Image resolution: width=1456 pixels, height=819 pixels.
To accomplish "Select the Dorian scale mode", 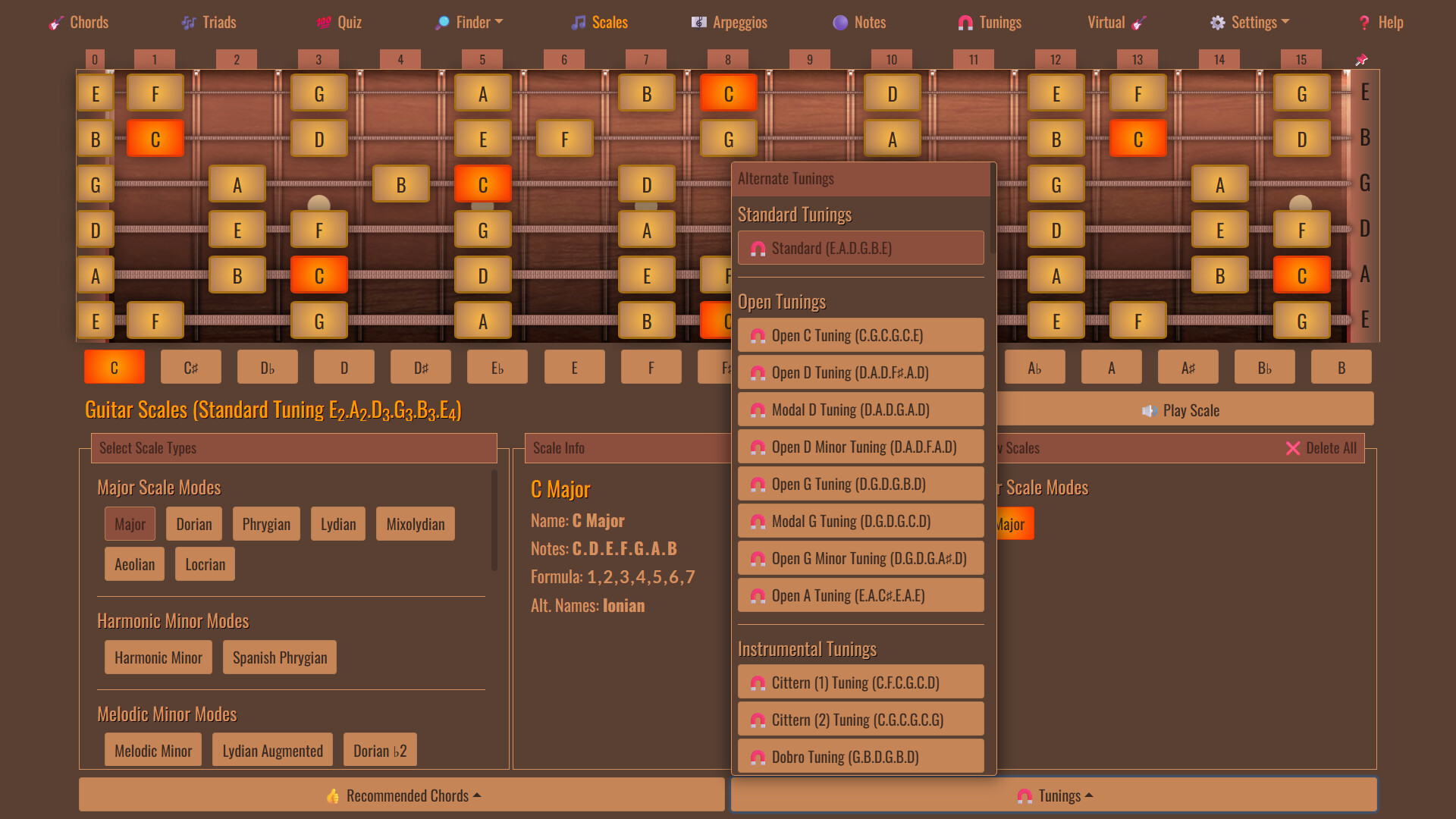I will tap(193, 523).
